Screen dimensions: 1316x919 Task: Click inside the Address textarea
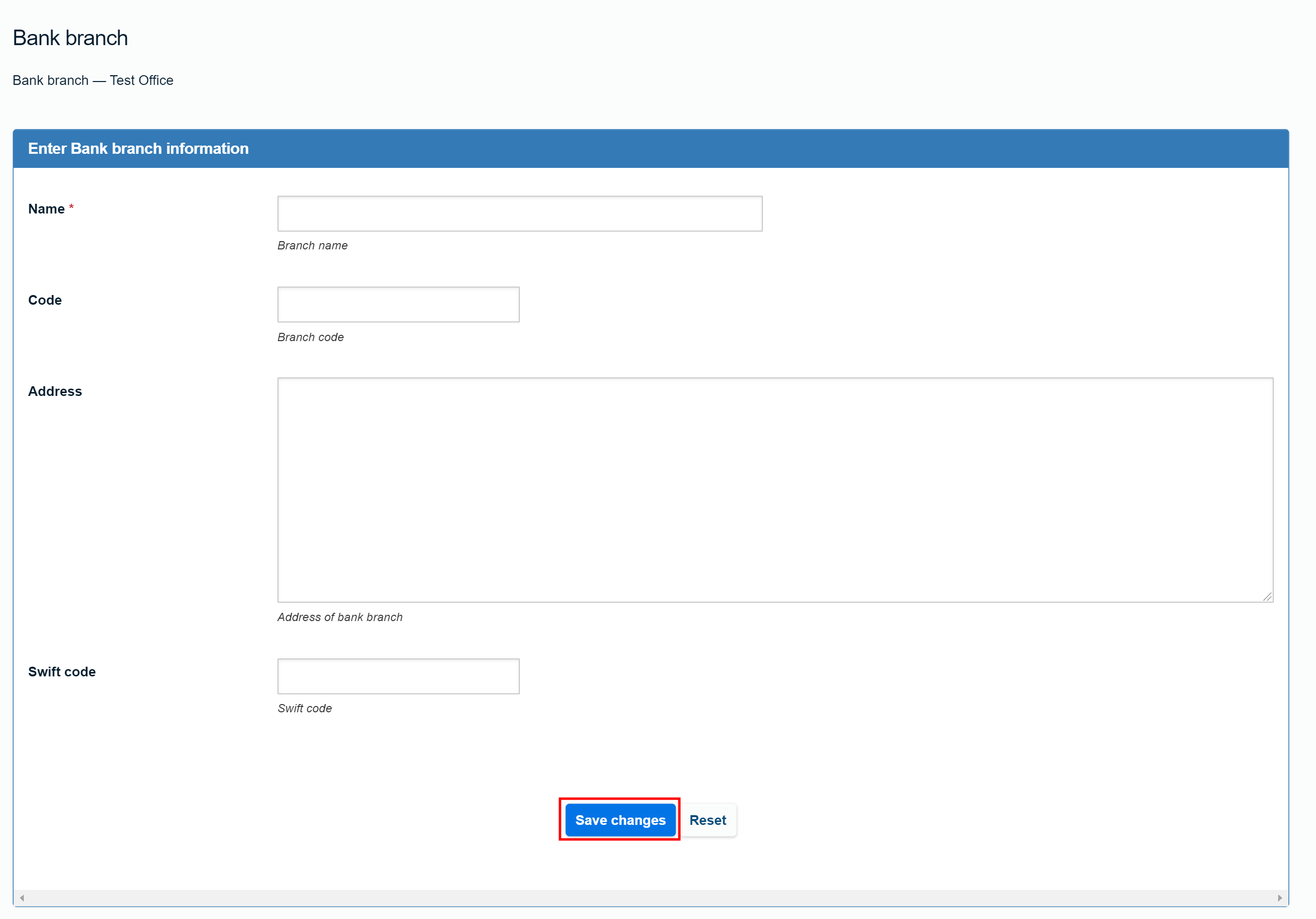(x=775, y=490)
